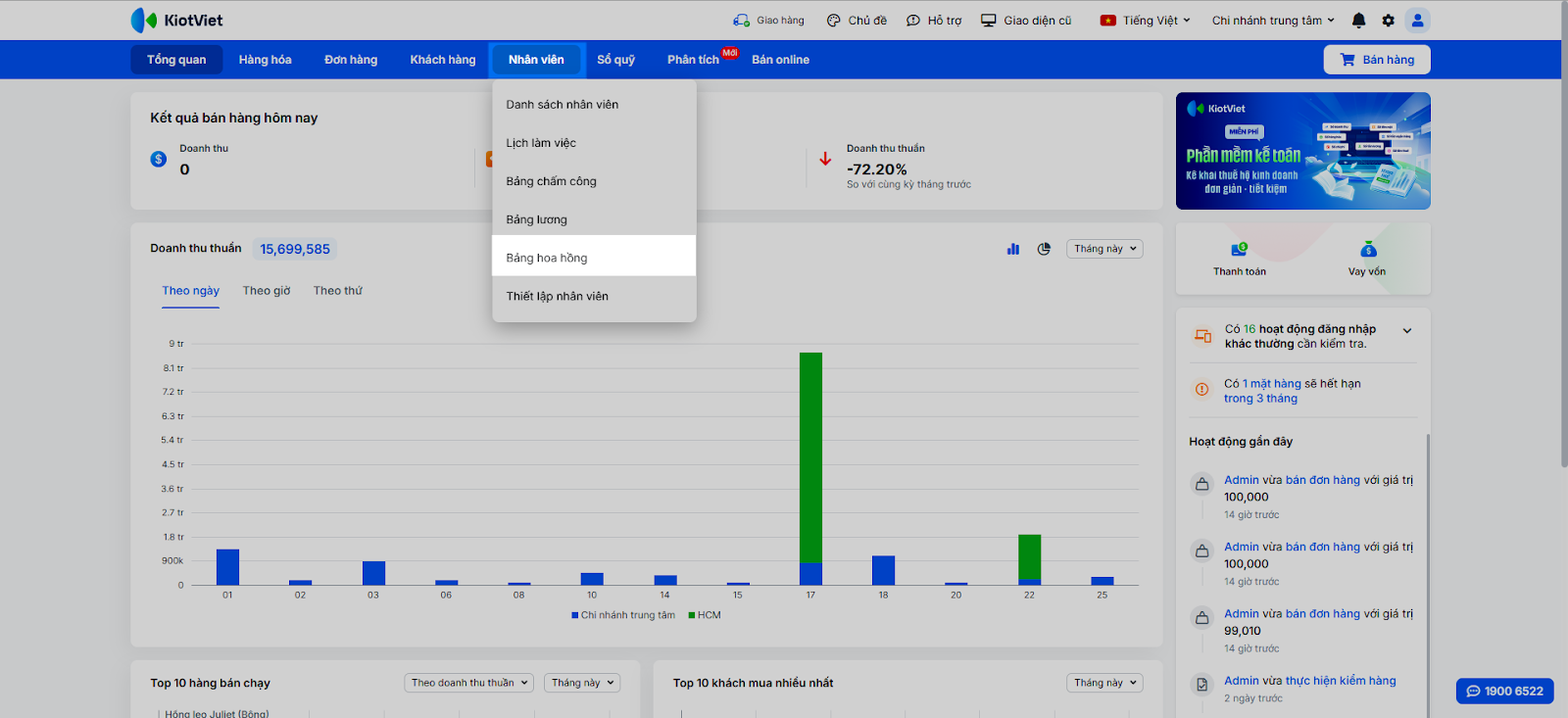
Task: Switch to the bar chart view icon
Action: 1013,249
